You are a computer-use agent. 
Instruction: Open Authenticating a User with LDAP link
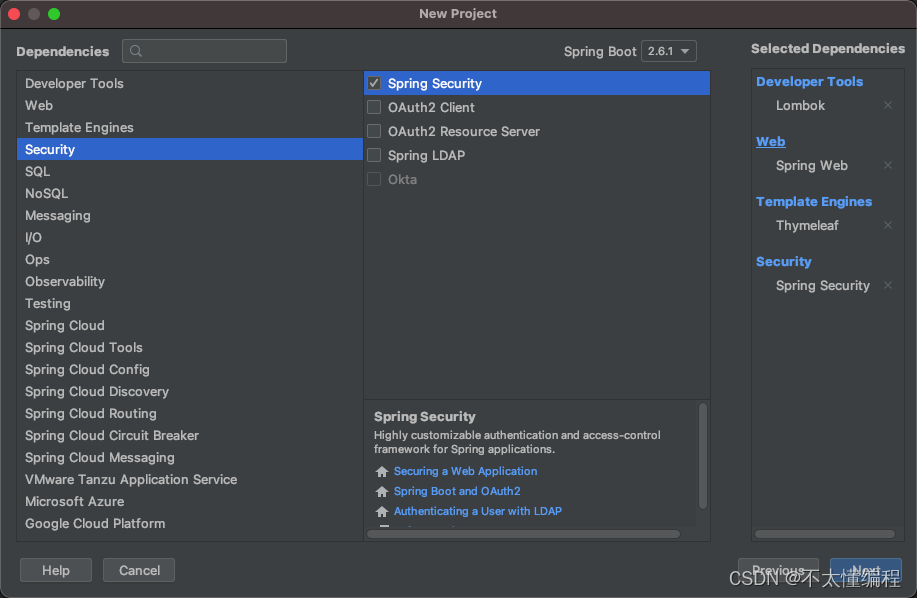pos(478,511)
